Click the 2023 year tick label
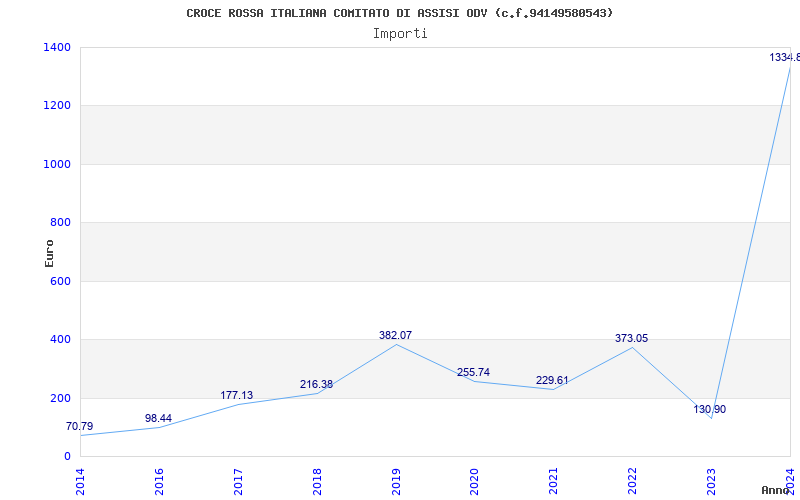Image resolution: width=800 pixels, height=500 pixels. [711, 481]
